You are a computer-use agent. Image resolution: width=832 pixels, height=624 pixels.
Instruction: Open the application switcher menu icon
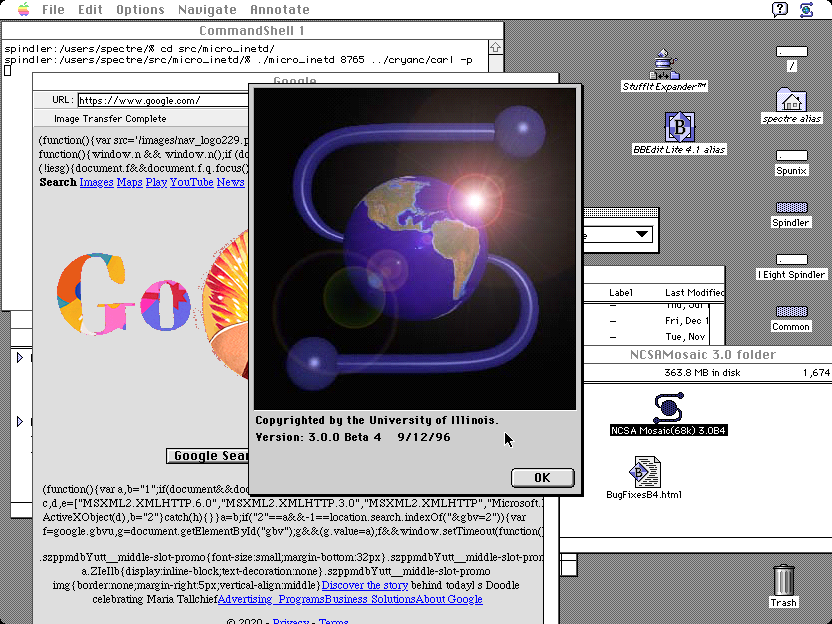[x=807, y=10]
